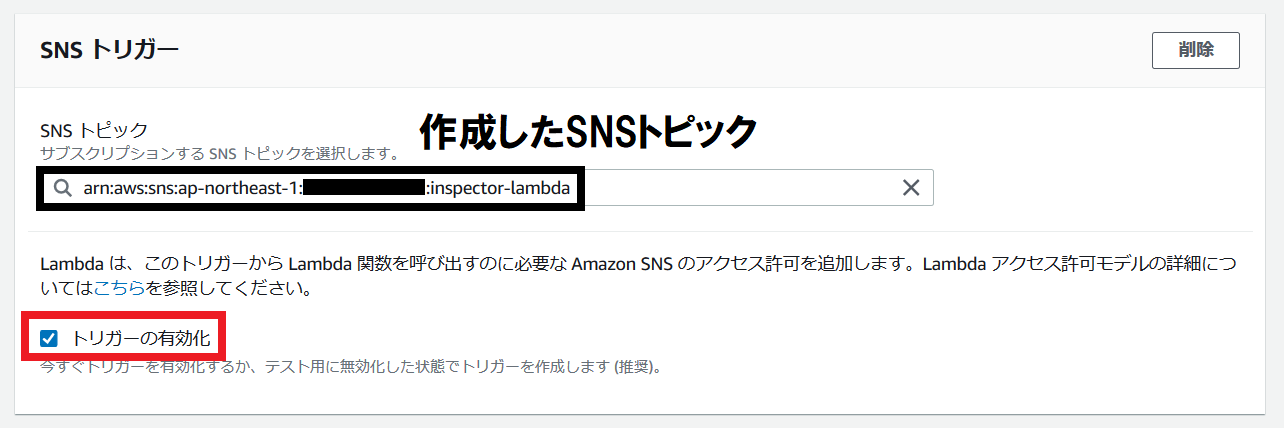
Task: Click the トリガーの有効化 label text
Action: click(x=141, y=339)
